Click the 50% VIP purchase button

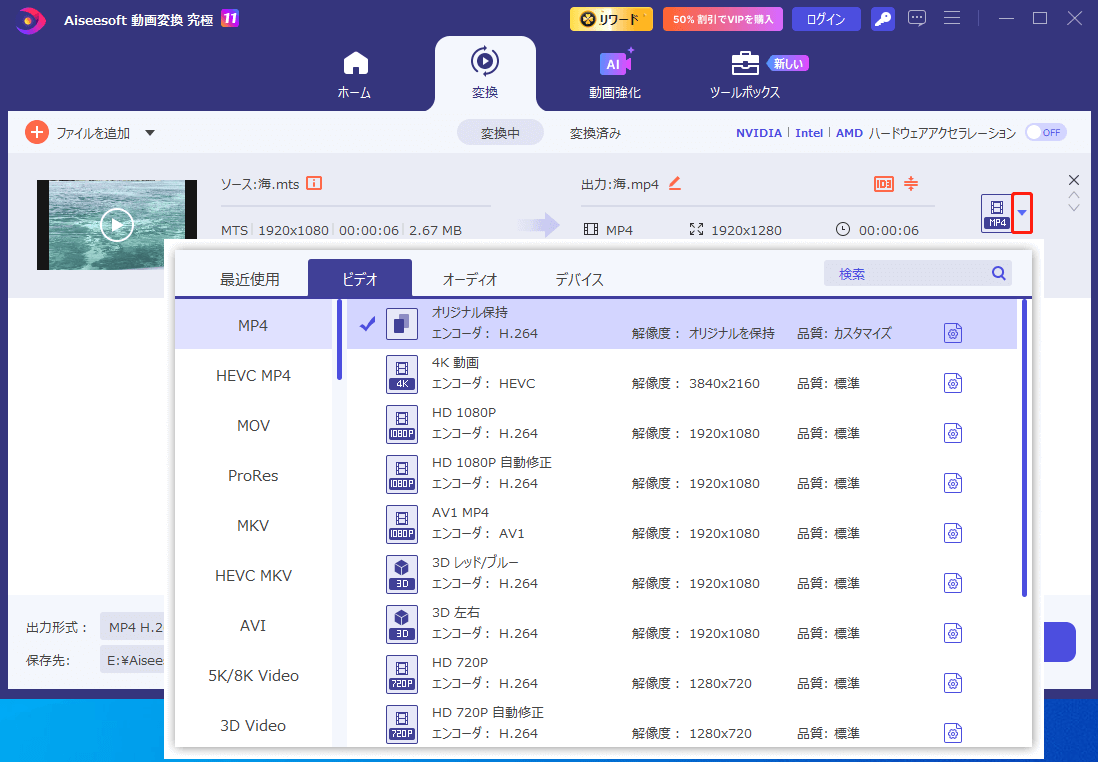point(722,18)
